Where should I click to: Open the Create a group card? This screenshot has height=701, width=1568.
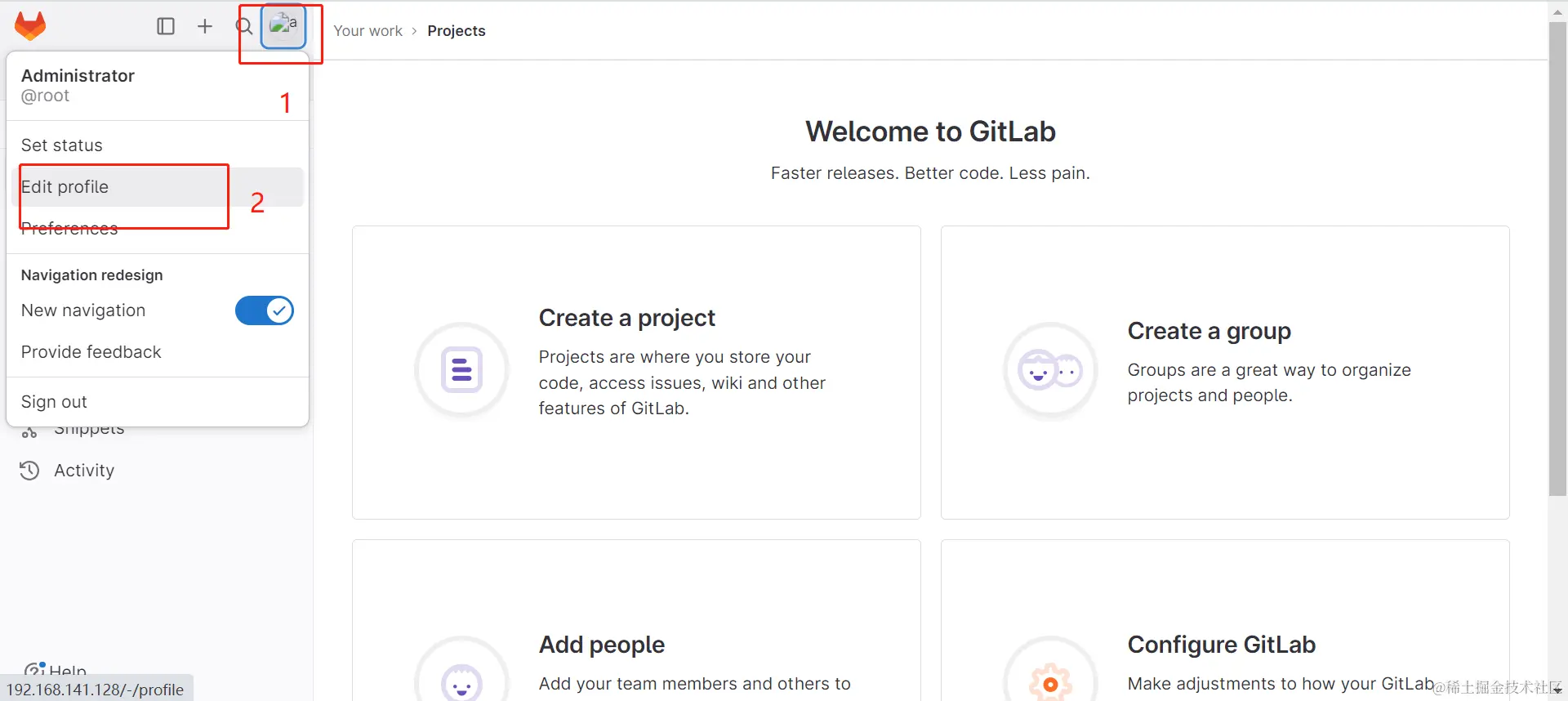coord(1225,373)
